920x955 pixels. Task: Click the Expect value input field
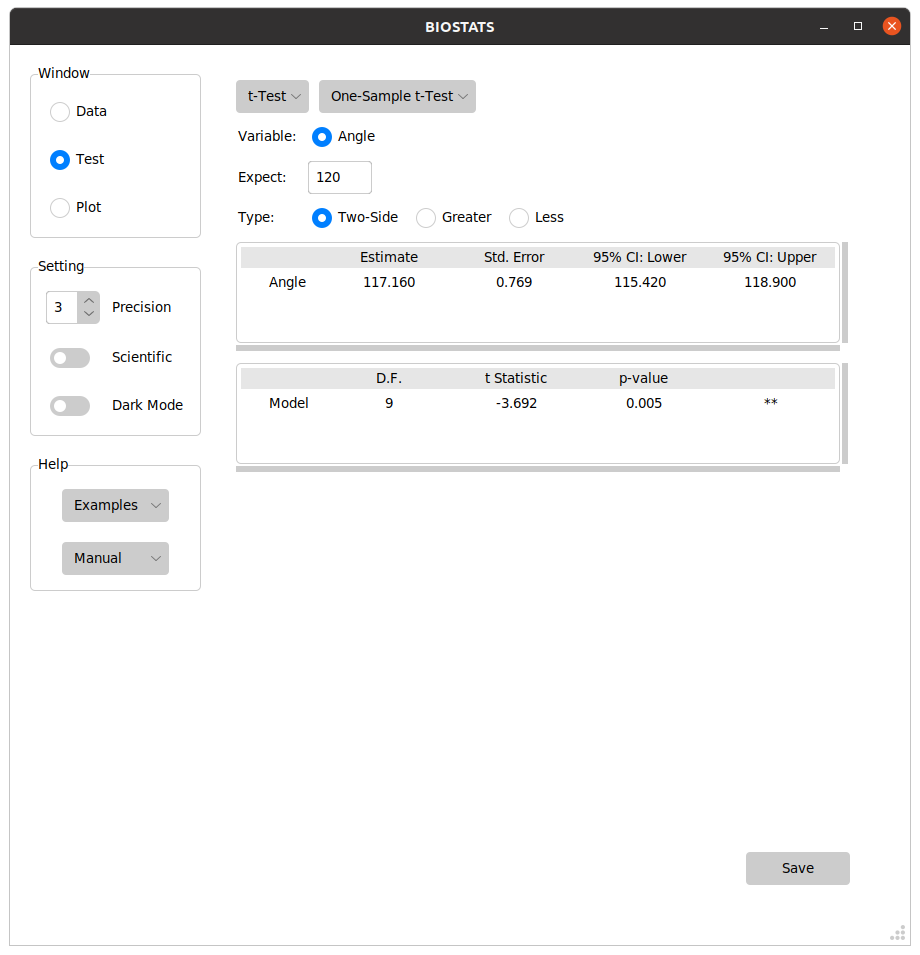coord(339,178)
